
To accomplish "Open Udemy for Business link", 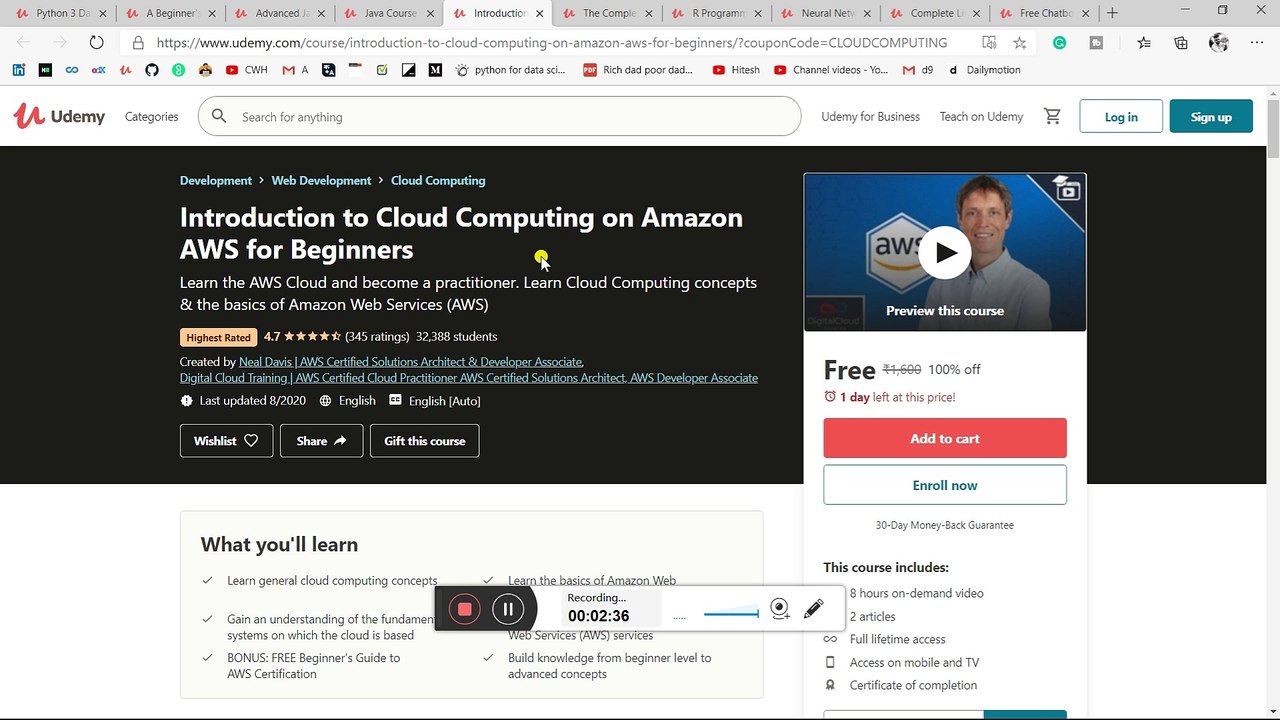I will pos(870,116).
